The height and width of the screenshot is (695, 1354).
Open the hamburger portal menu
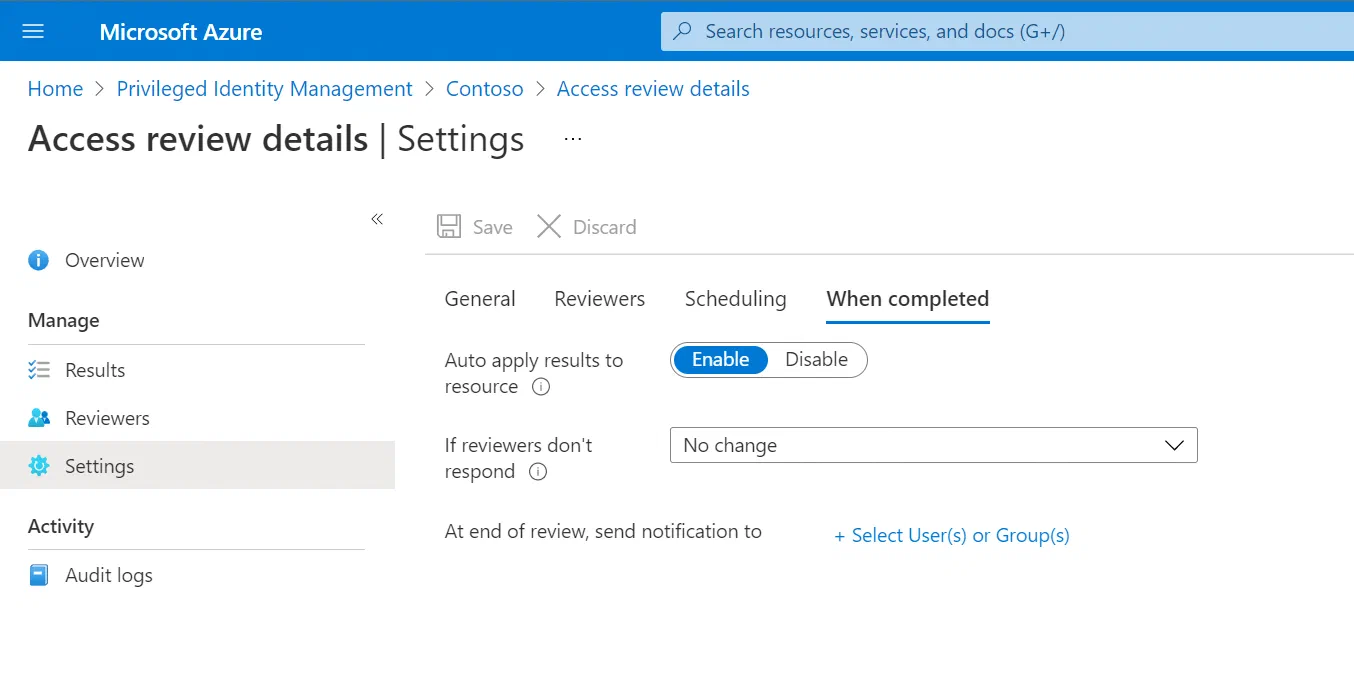pos(33,31)
